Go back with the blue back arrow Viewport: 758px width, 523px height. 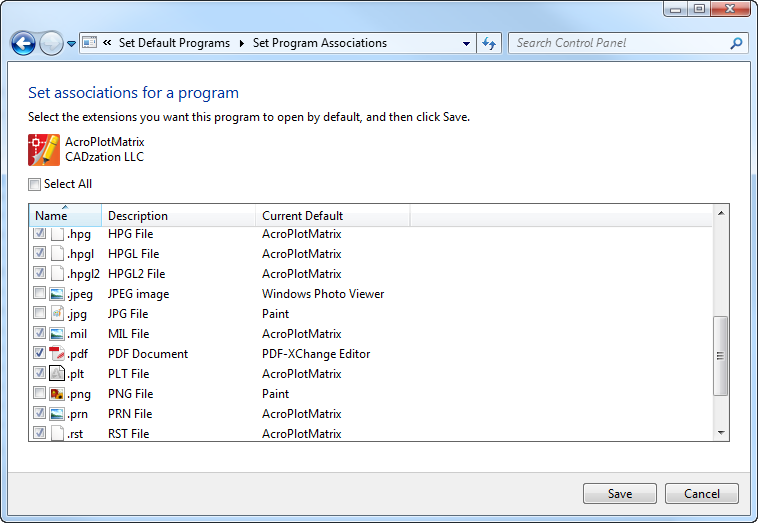pyautogui.click(x=23, y=44)
